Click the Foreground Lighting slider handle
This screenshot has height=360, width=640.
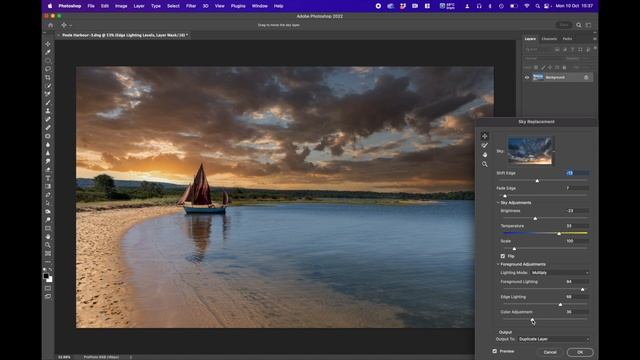pos(582,289)
